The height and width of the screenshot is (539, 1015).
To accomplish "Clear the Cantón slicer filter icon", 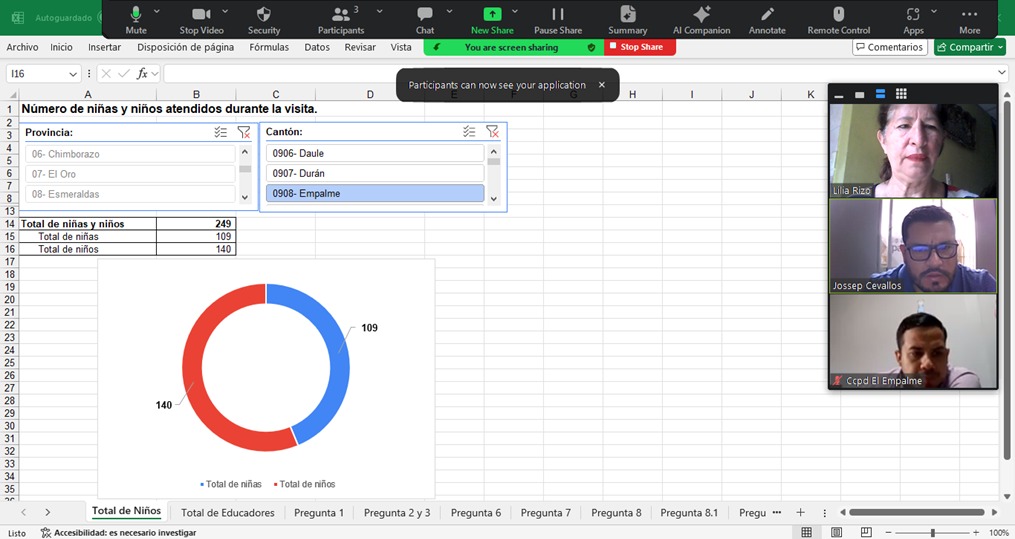I will [x=492, y=132].
